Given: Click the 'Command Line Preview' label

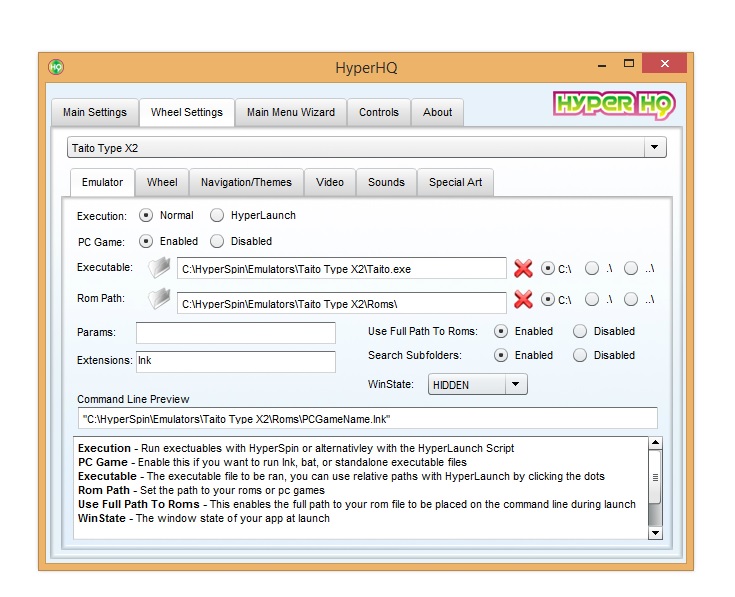Looking at the screenshot, I should pyautogui.click(x=133, y=399).
